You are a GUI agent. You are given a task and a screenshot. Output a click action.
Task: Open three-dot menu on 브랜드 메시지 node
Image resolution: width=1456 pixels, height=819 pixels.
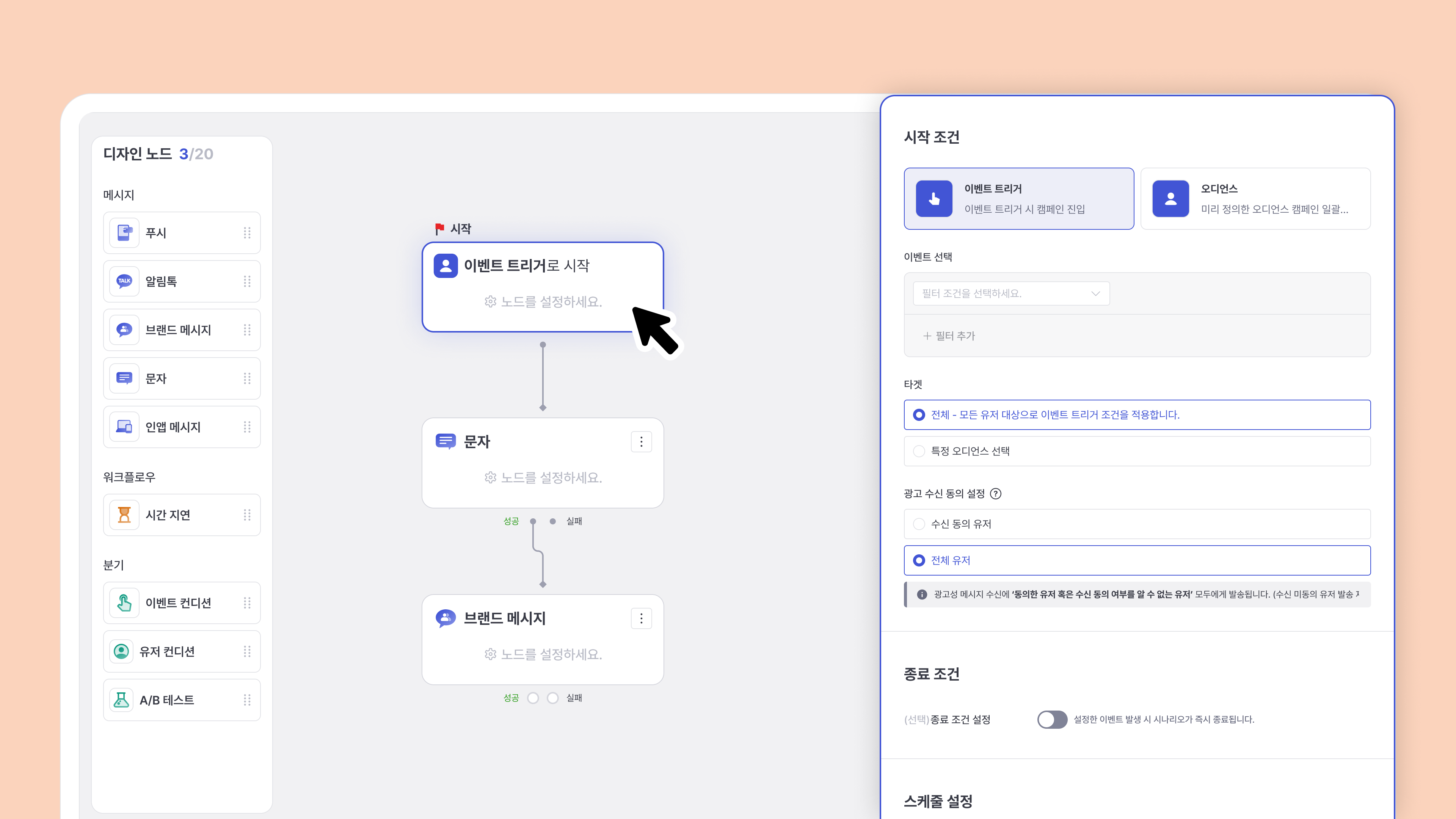(x=641, y=618)
